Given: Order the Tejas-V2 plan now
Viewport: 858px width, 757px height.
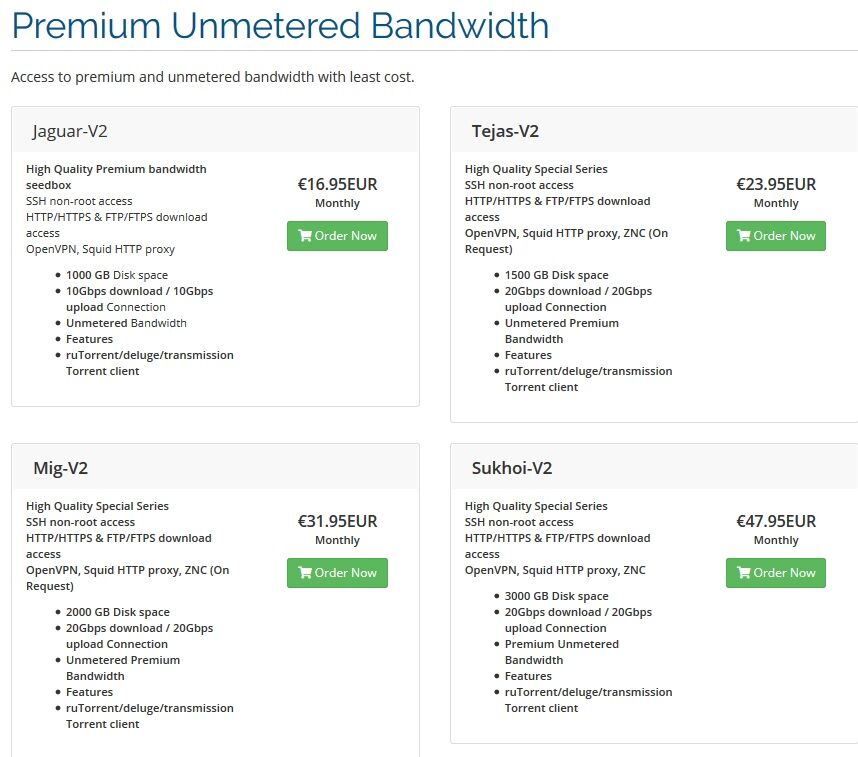Looking at the screenshot, I should click(x=775, y=236).
